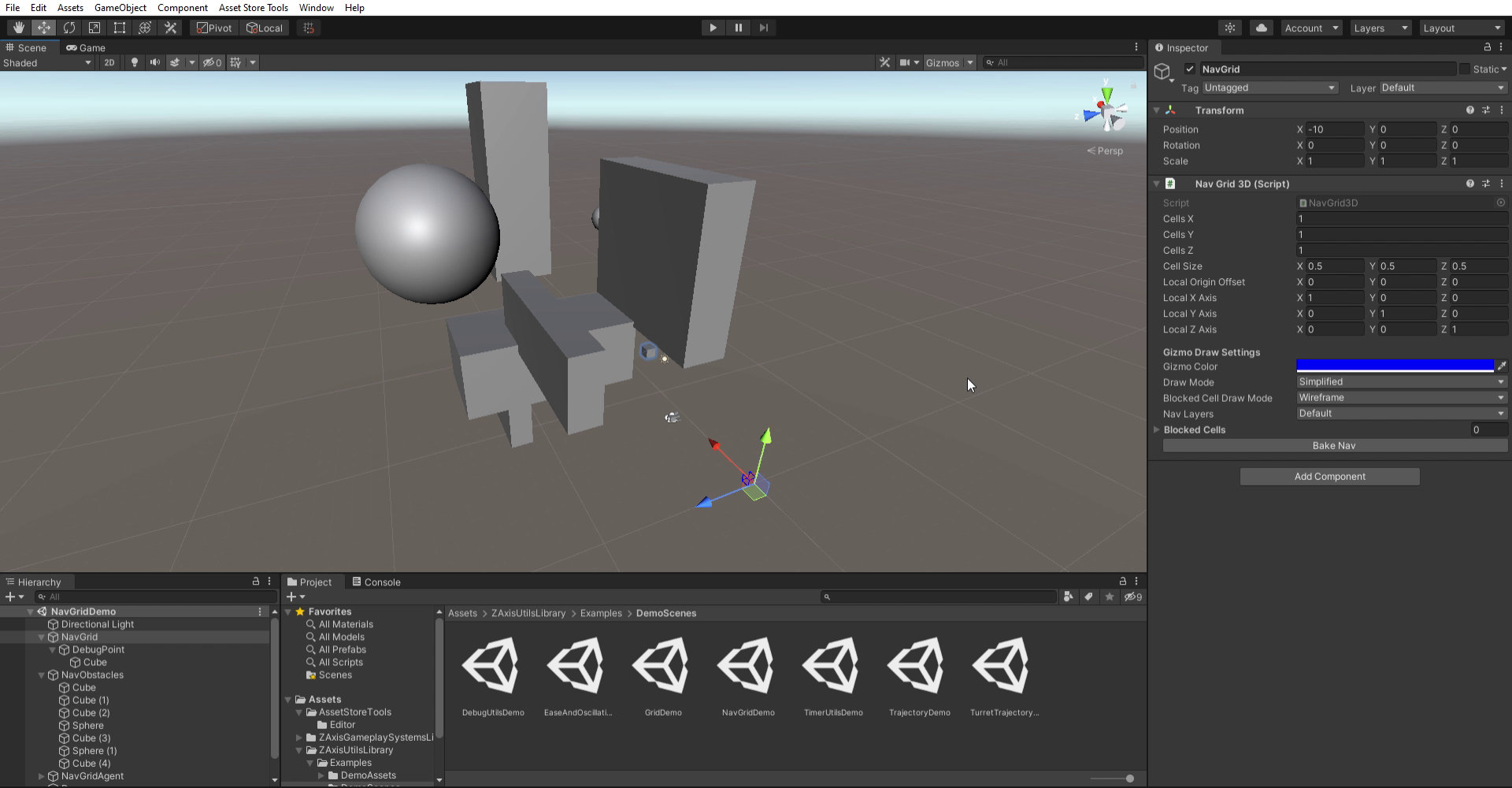Toggle scene audio
Image resolution: width=1512 pixels, height=788 pixels.
[x=155, y=62]
